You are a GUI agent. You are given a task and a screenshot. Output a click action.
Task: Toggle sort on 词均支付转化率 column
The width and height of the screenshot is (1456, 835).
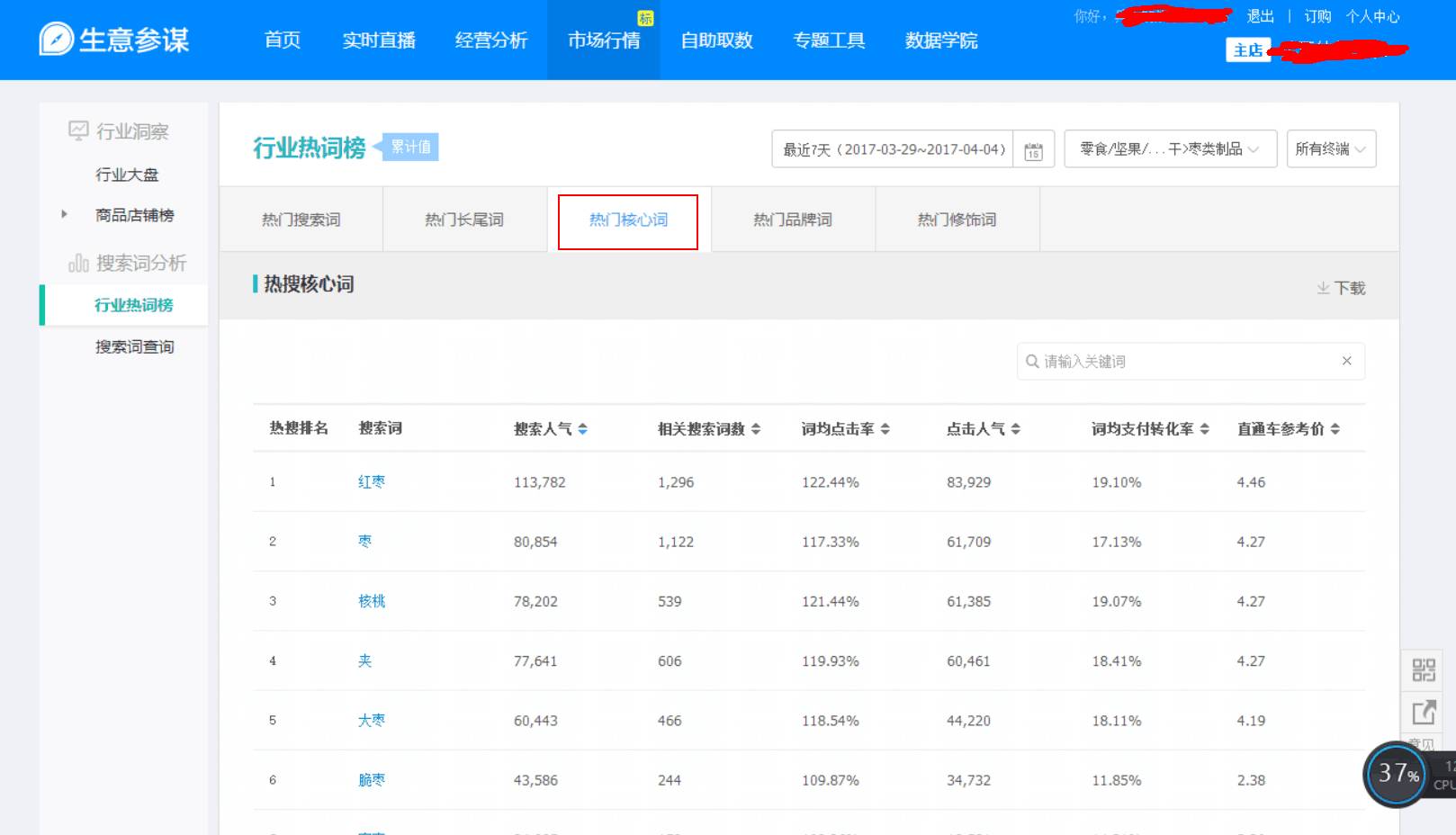pos(1203,428)
